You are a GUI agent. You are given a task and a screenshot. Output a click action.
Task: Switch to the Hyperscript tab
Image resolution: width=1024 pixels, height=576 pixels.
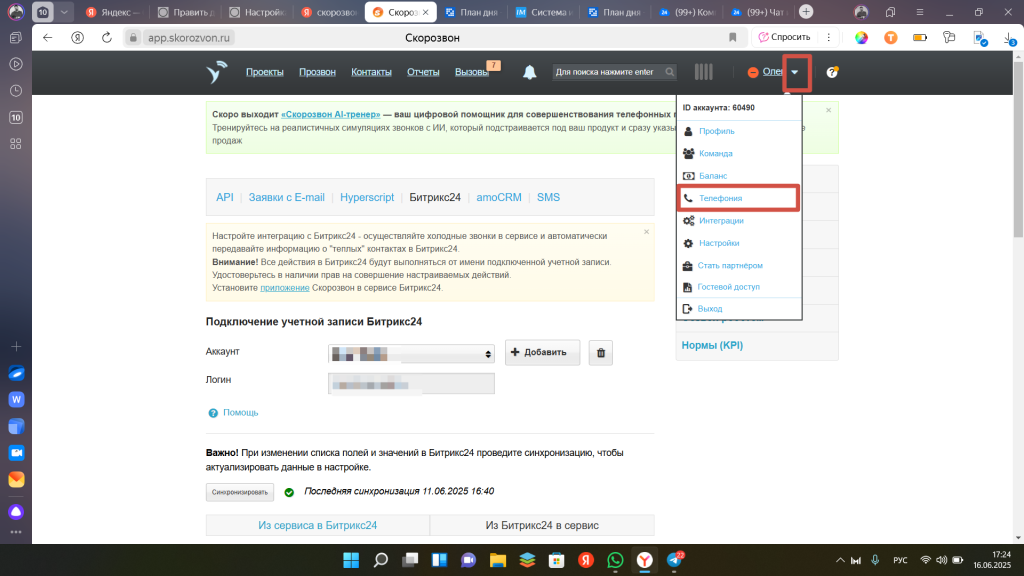367,197
